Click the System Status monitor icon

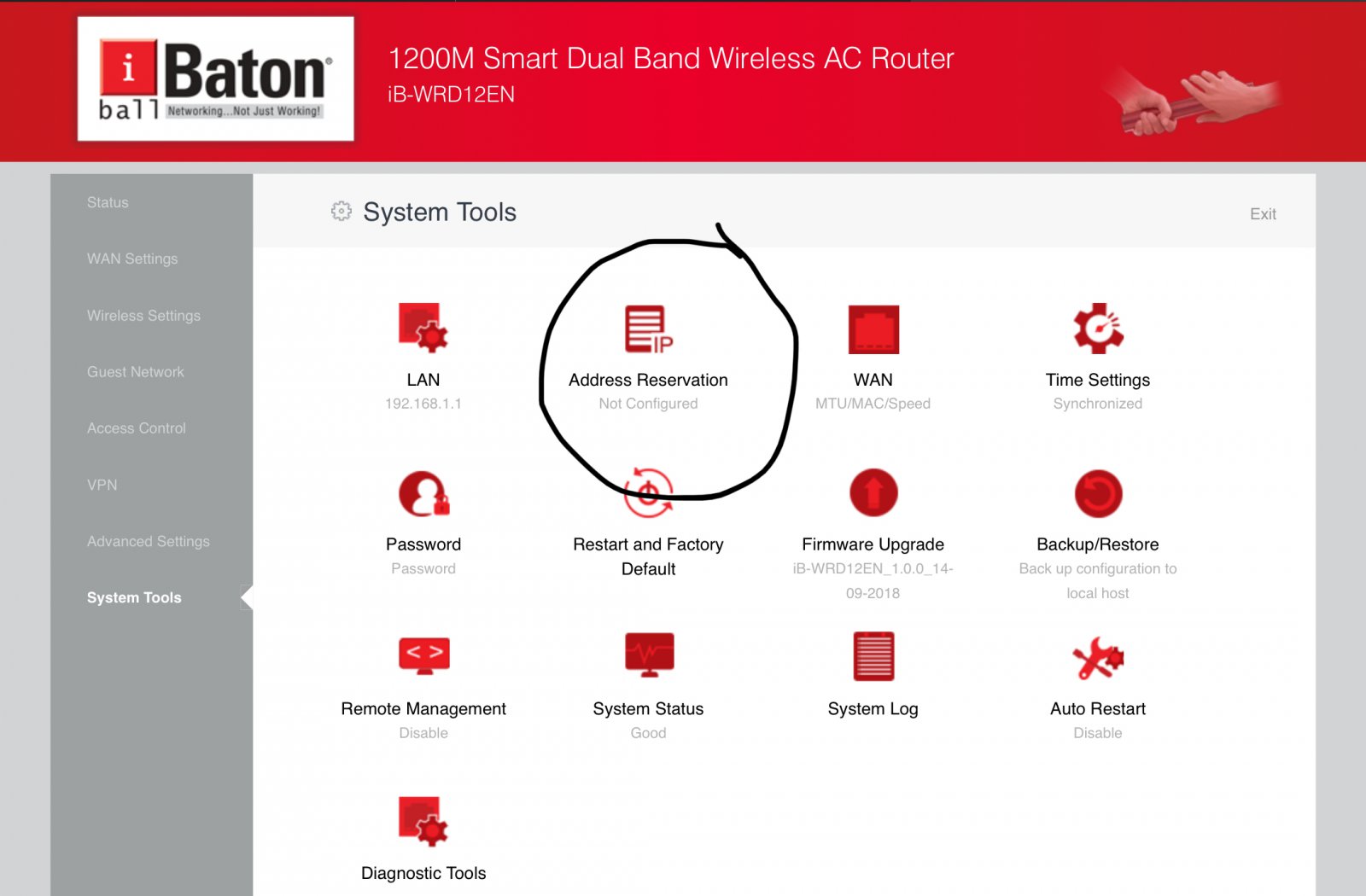coord(649,655)
